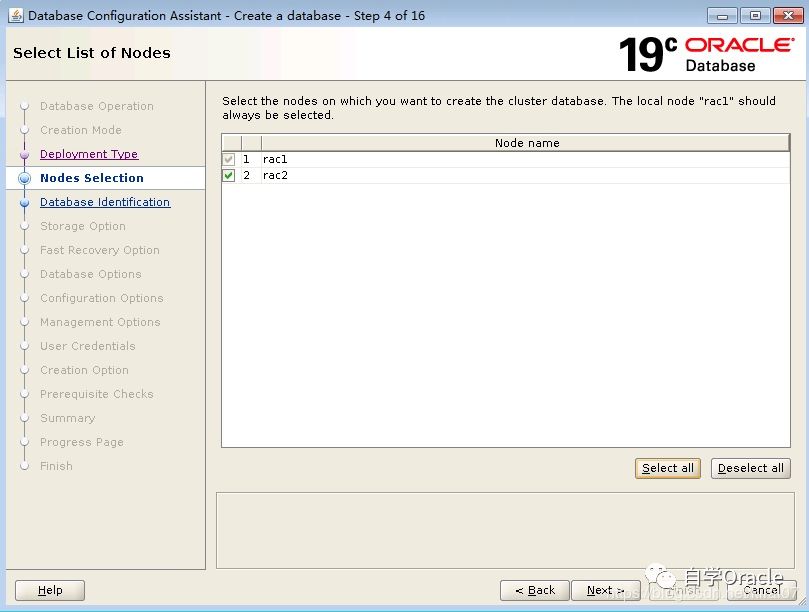Select the current Nodes Selection step
The height and width of the screenshot is (612, 809).
(x=92, y=178)
